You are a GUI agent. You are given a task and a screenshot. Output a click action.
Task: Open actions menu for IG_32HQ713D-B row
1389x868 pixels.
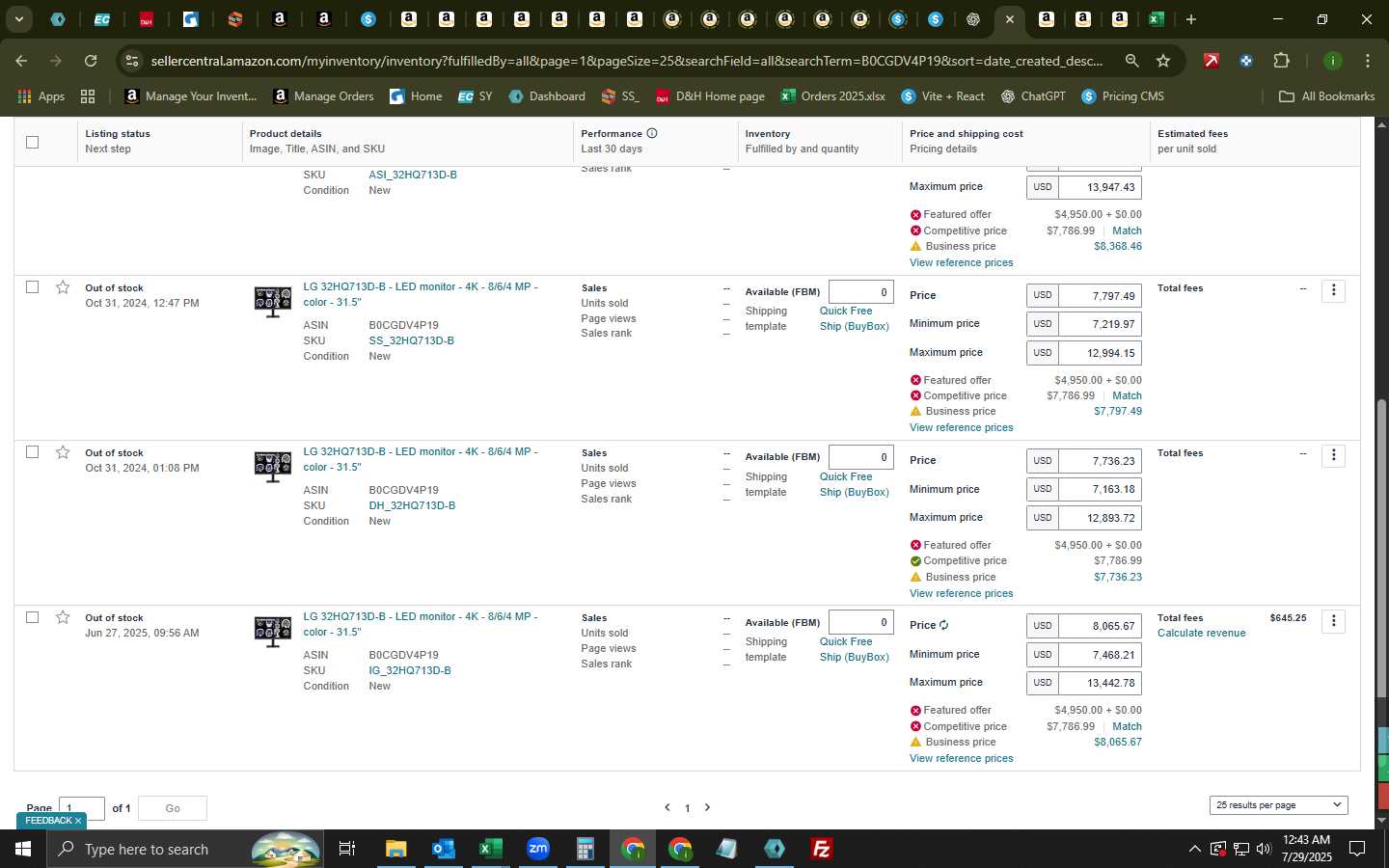(1333, 621)
